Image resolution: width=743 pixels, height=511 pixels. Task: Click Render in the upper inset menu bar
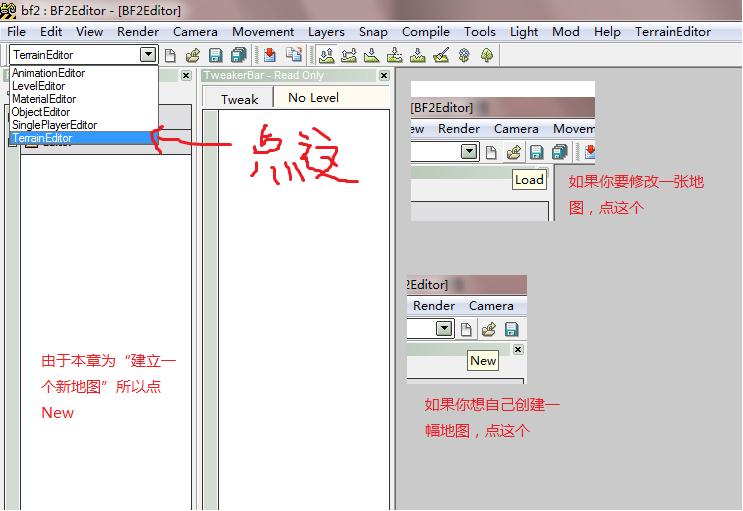(459, 129)
